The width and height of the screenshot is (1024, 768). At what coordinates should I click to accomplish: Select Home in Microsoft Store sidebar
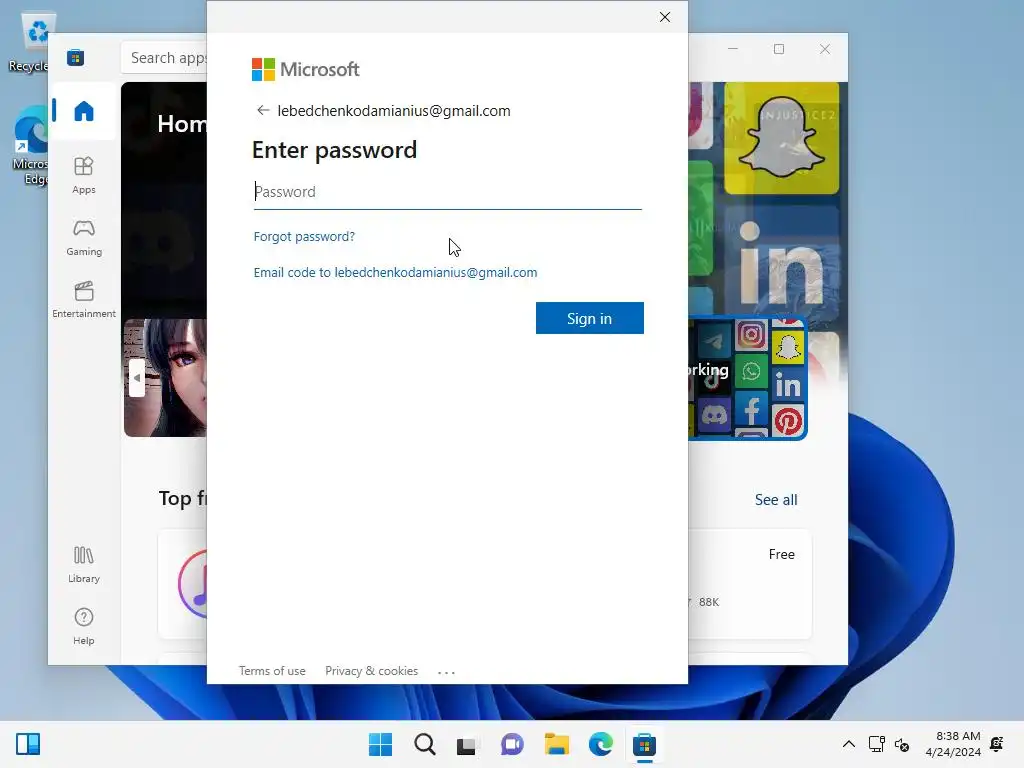point(84,111)
